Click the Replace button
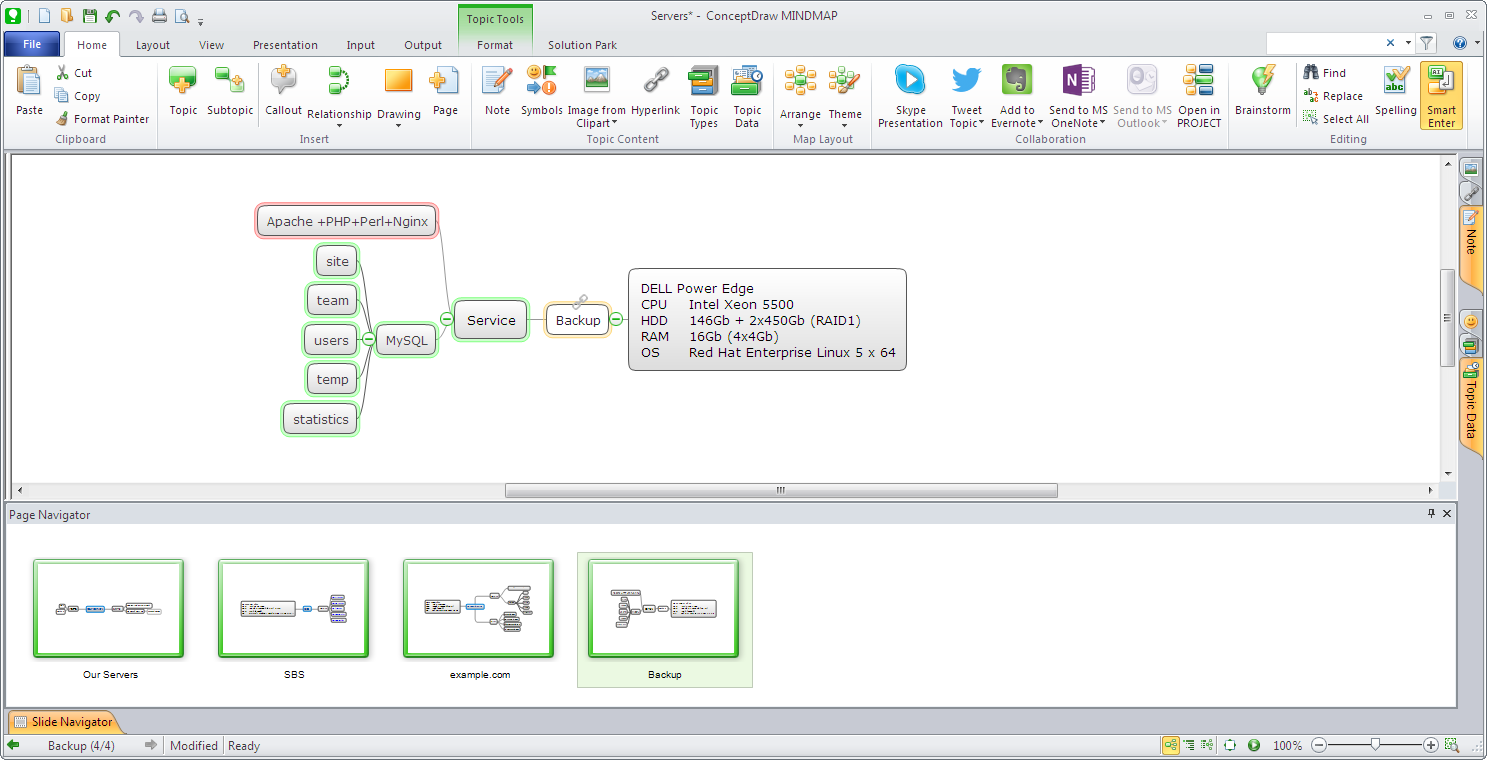Screen dimensions: 1487x760 point(1333,96)
